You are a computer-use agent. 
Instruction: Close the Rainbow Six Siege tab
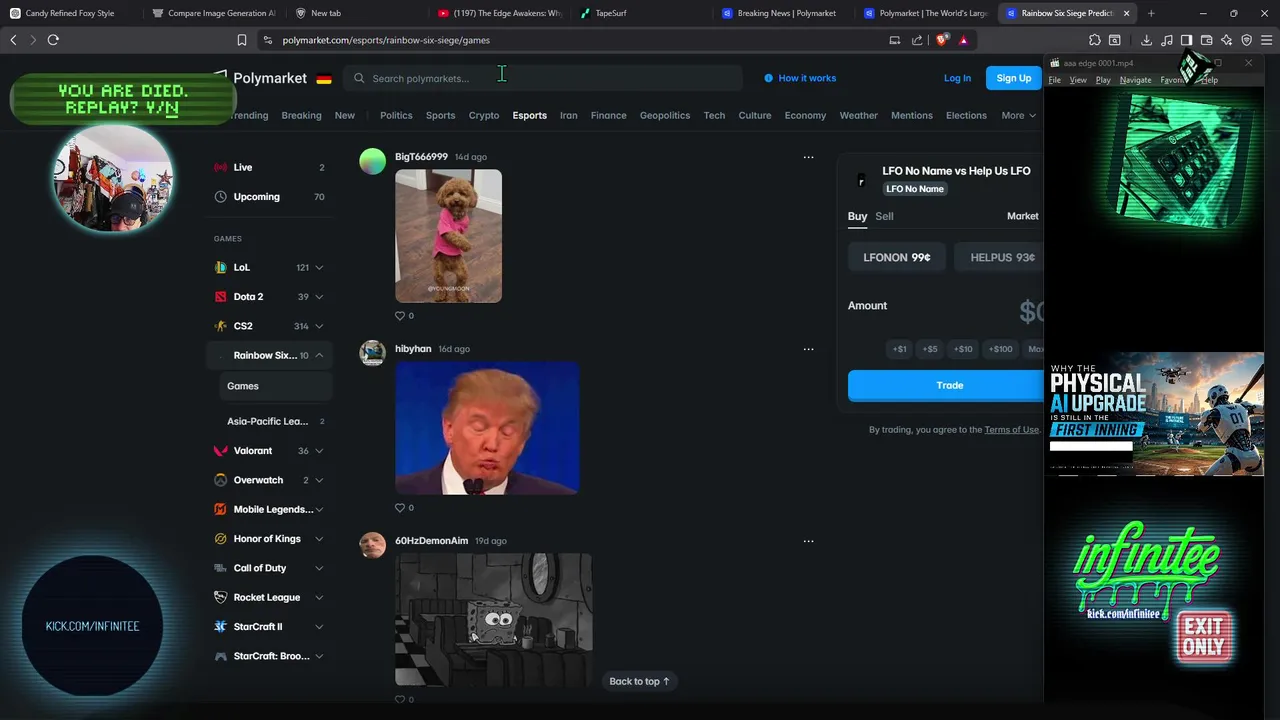click(x=1126, y=13)
